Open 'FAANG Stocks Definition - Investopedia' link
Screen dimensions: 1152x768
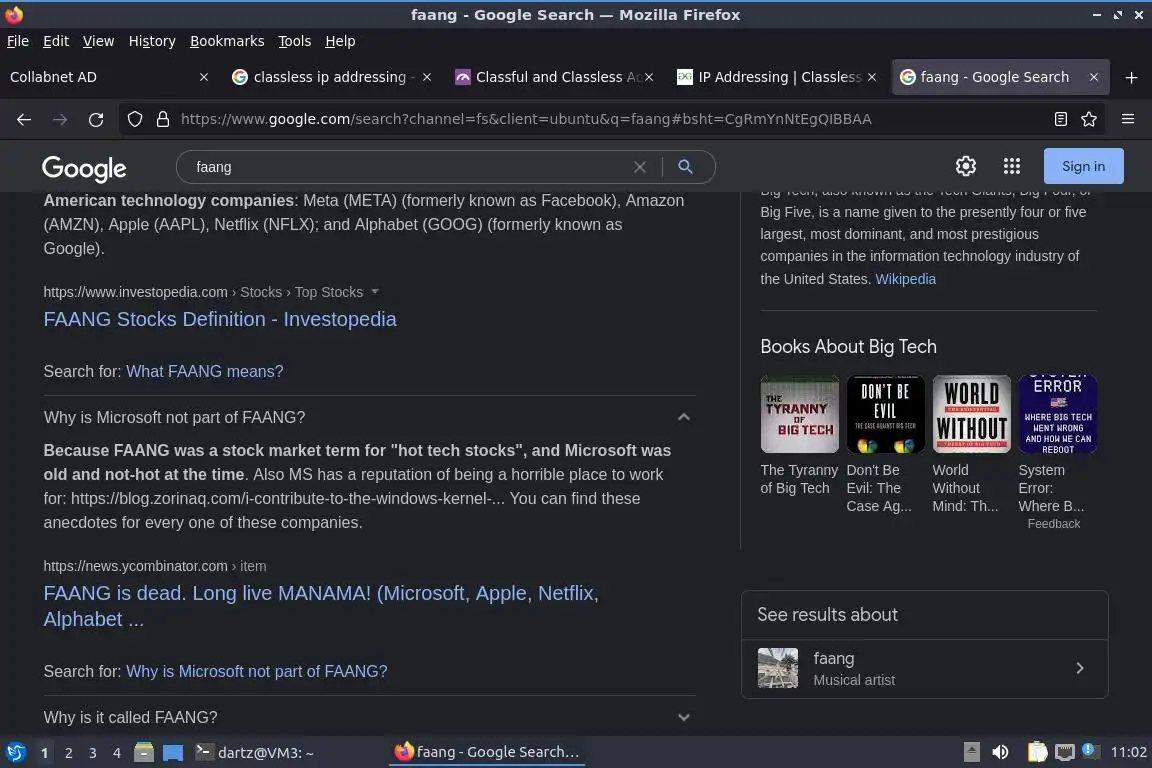220,319
